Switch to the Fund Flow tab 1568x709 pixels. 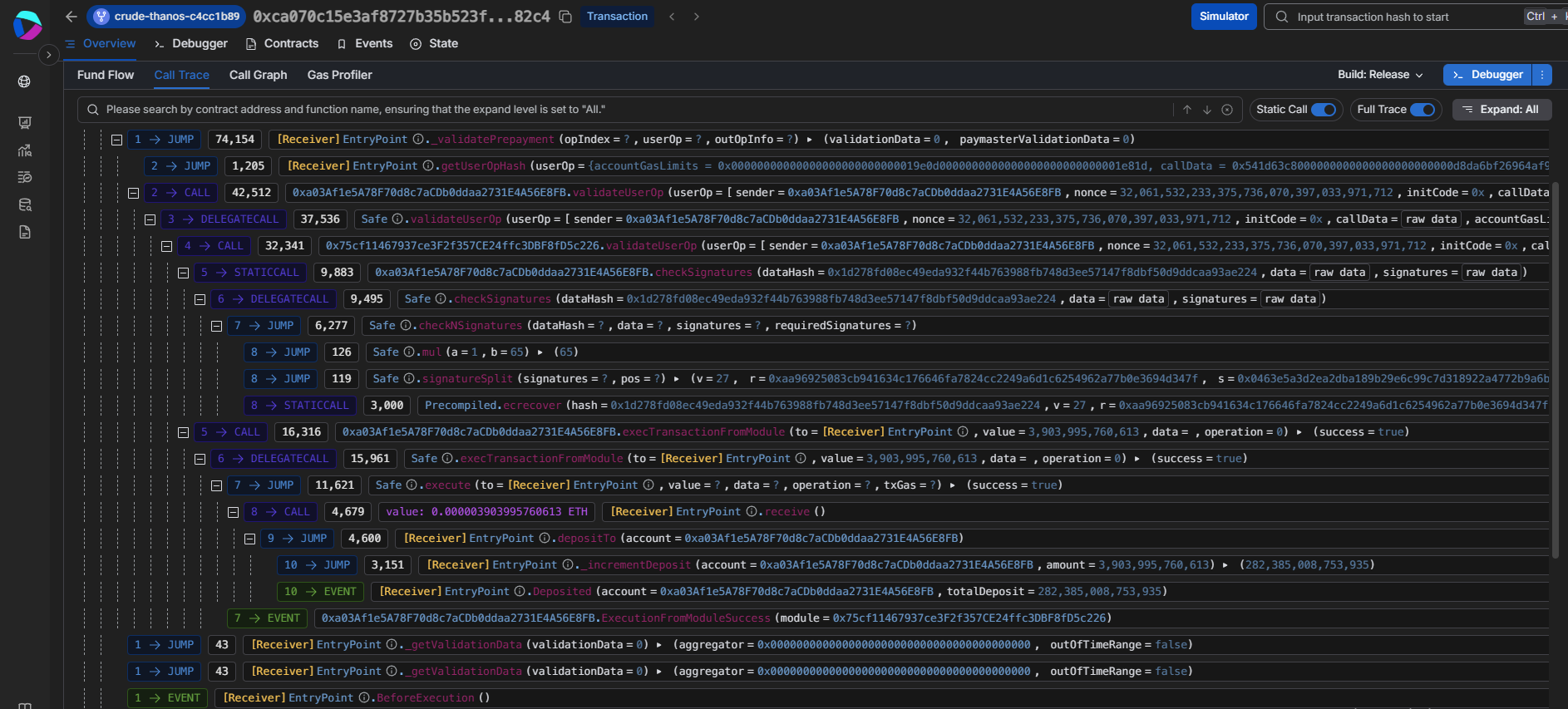[106, 75]
